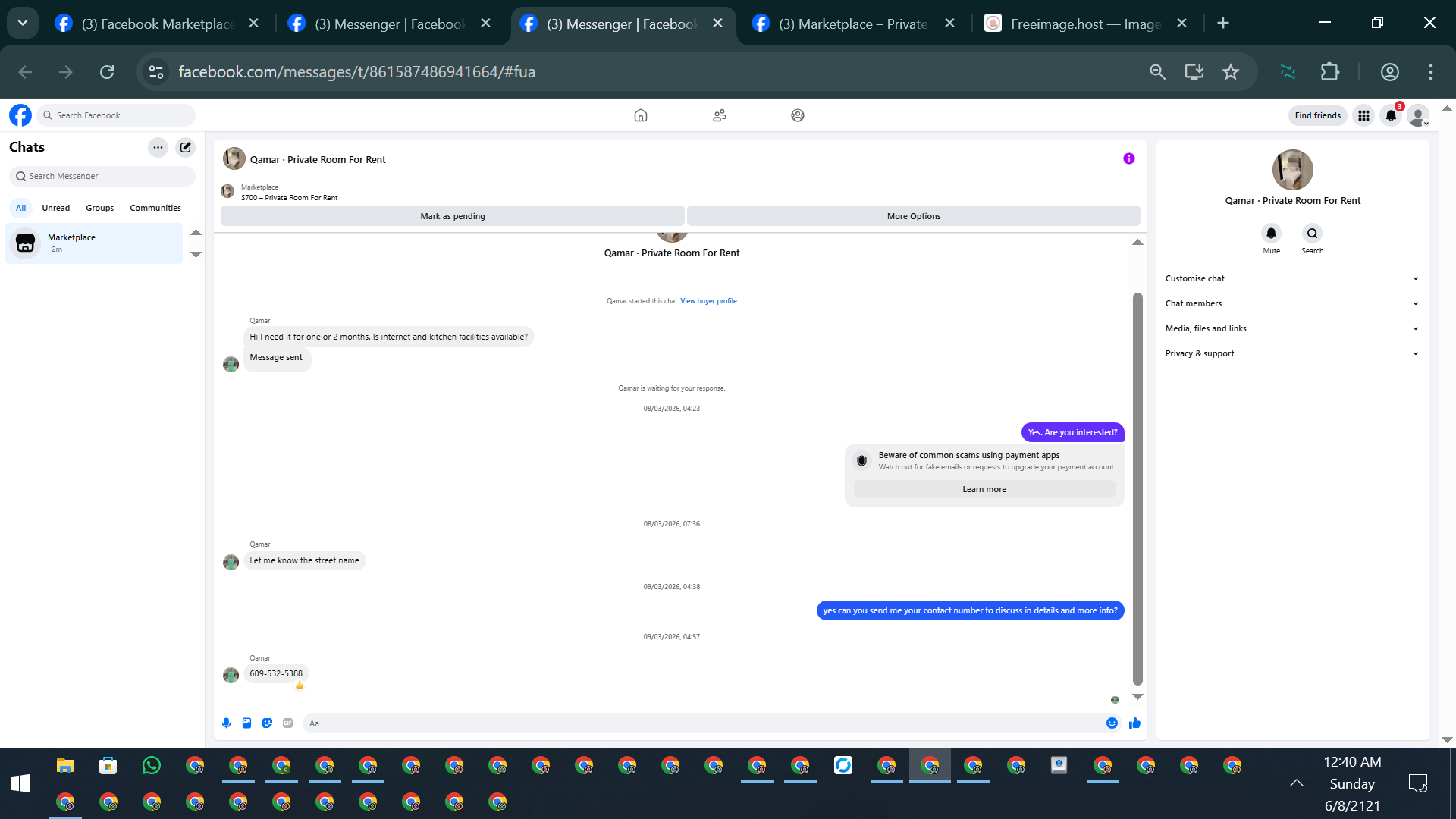Select the Communities chat filter tab
Screen dimensions: 1456x819
[x=155, y=208]
